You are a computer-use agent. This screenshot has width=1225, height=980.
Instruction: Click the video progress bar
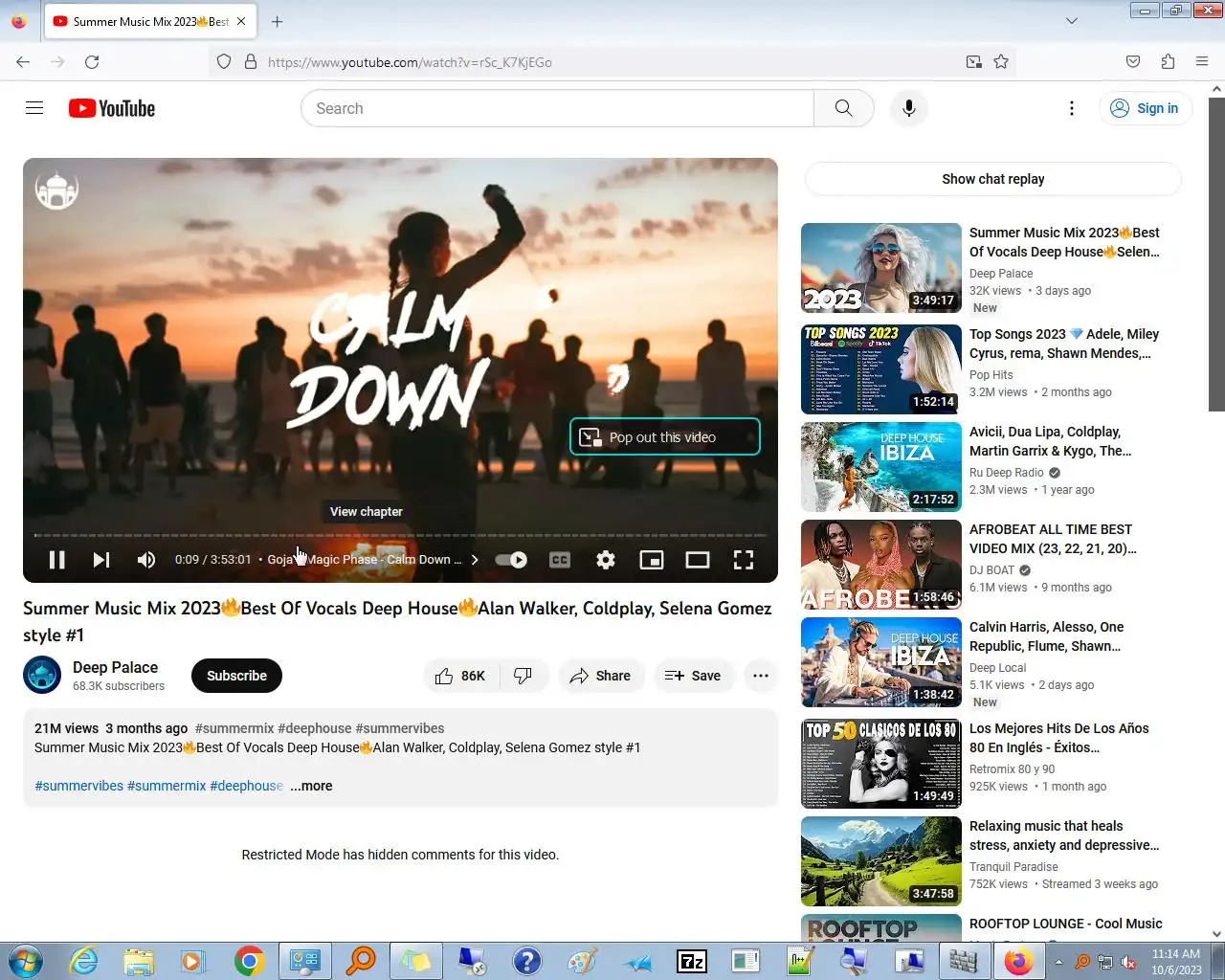click(400, 535)
